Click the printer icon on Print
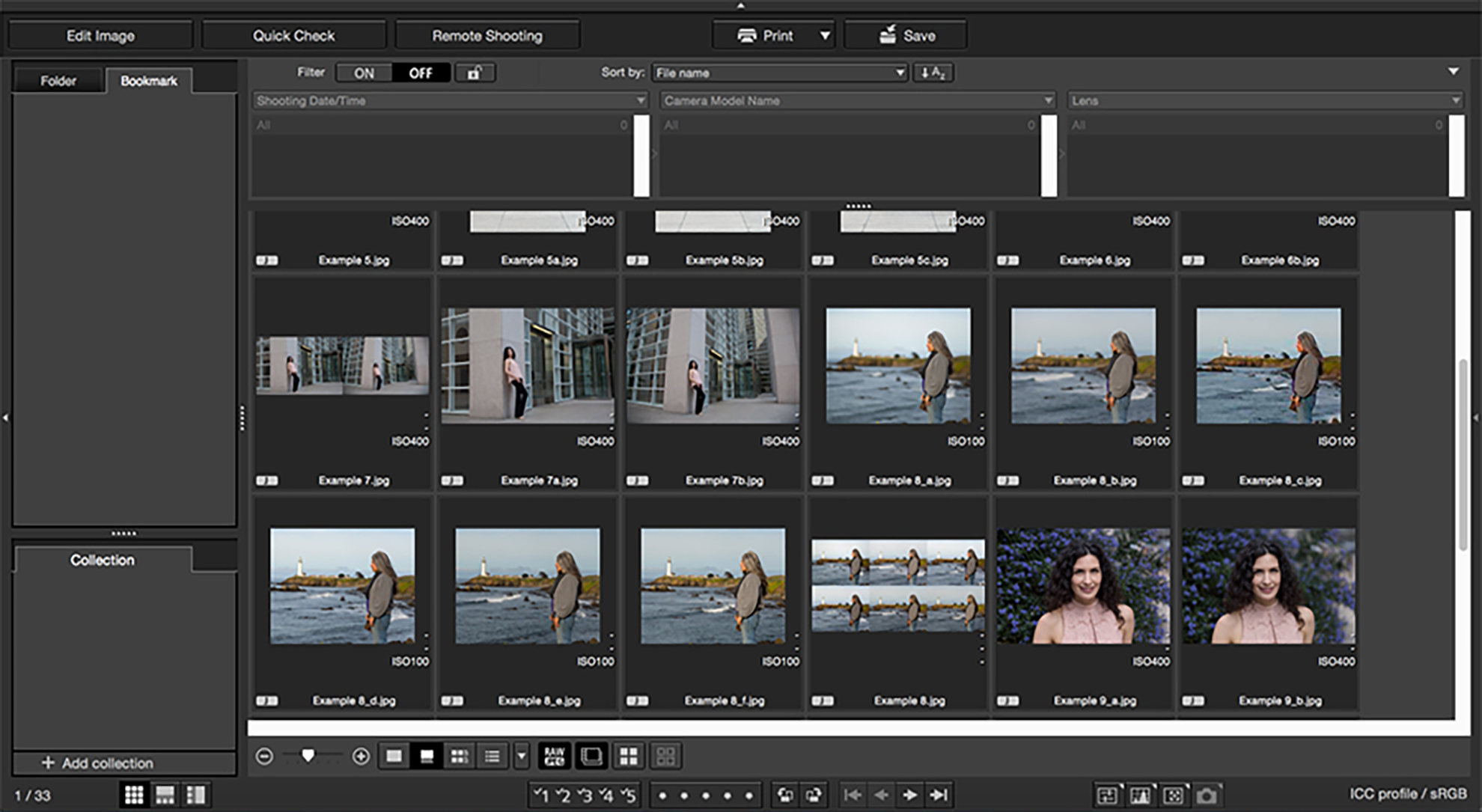 pyautogui.click(x=746, y=35)
